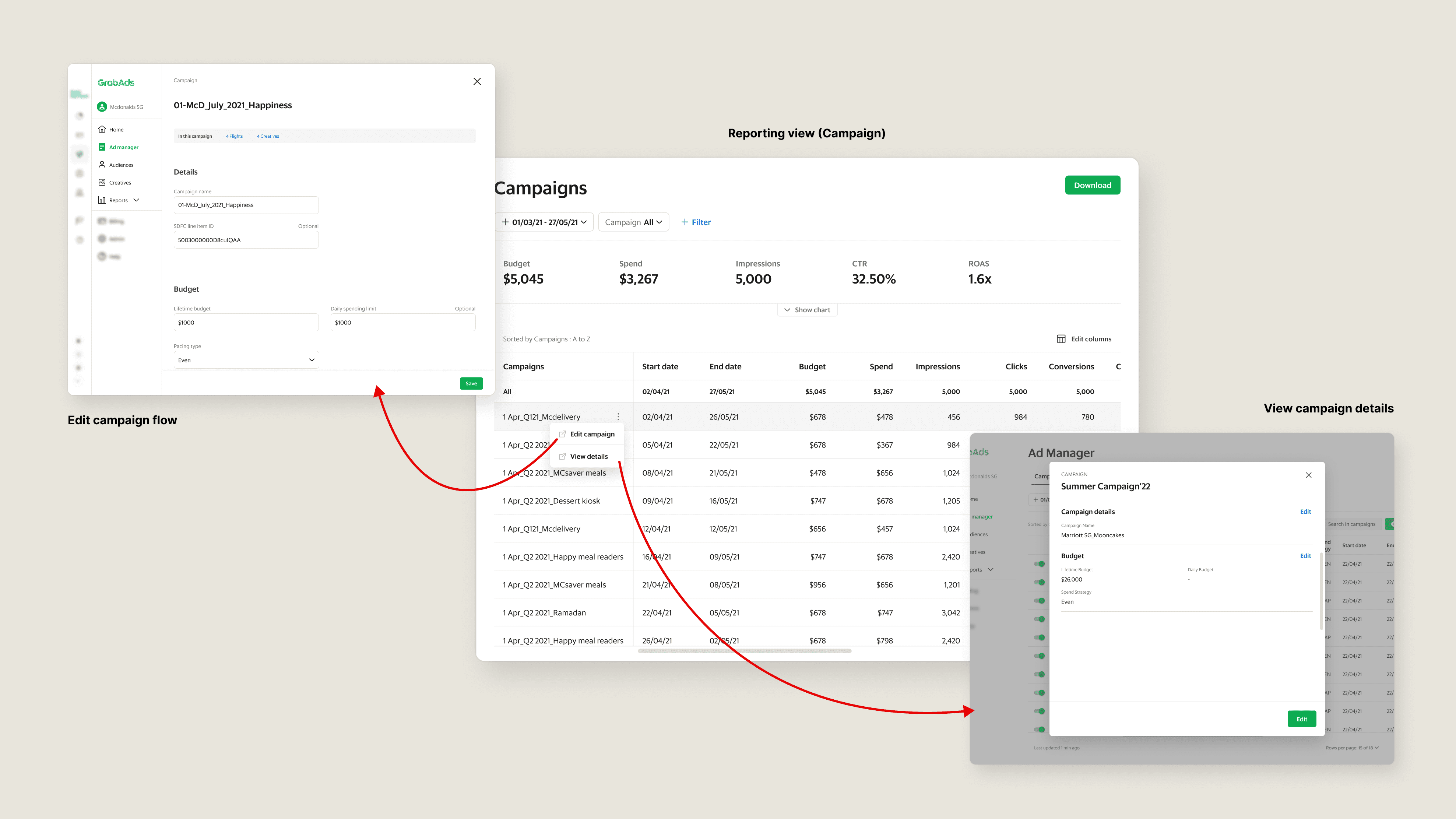Viewport: 1456px width, 819px height.
Task: Click the Audiences person icon
Action: click(102, 165)
